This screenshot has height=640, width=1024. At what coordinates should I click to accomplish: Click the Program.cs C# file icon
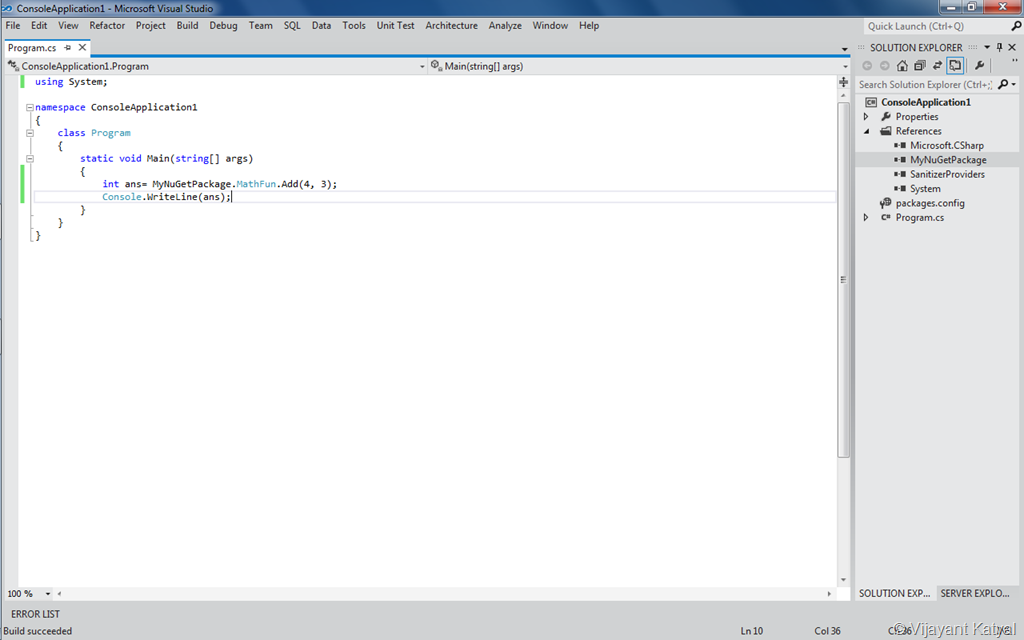(886, 217)
